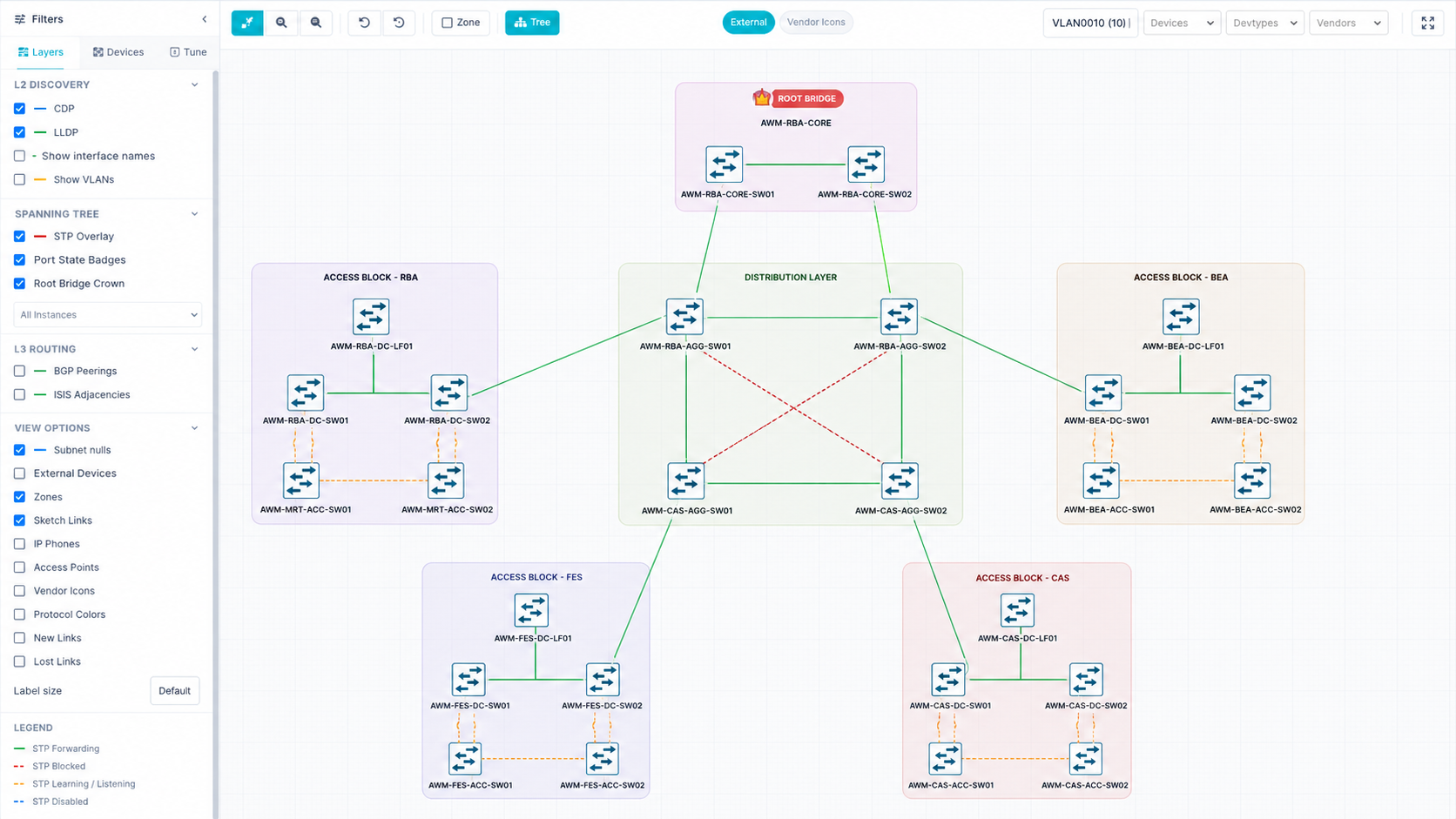Enable the Show VLANs checkbox

click(x=19, y=179)
